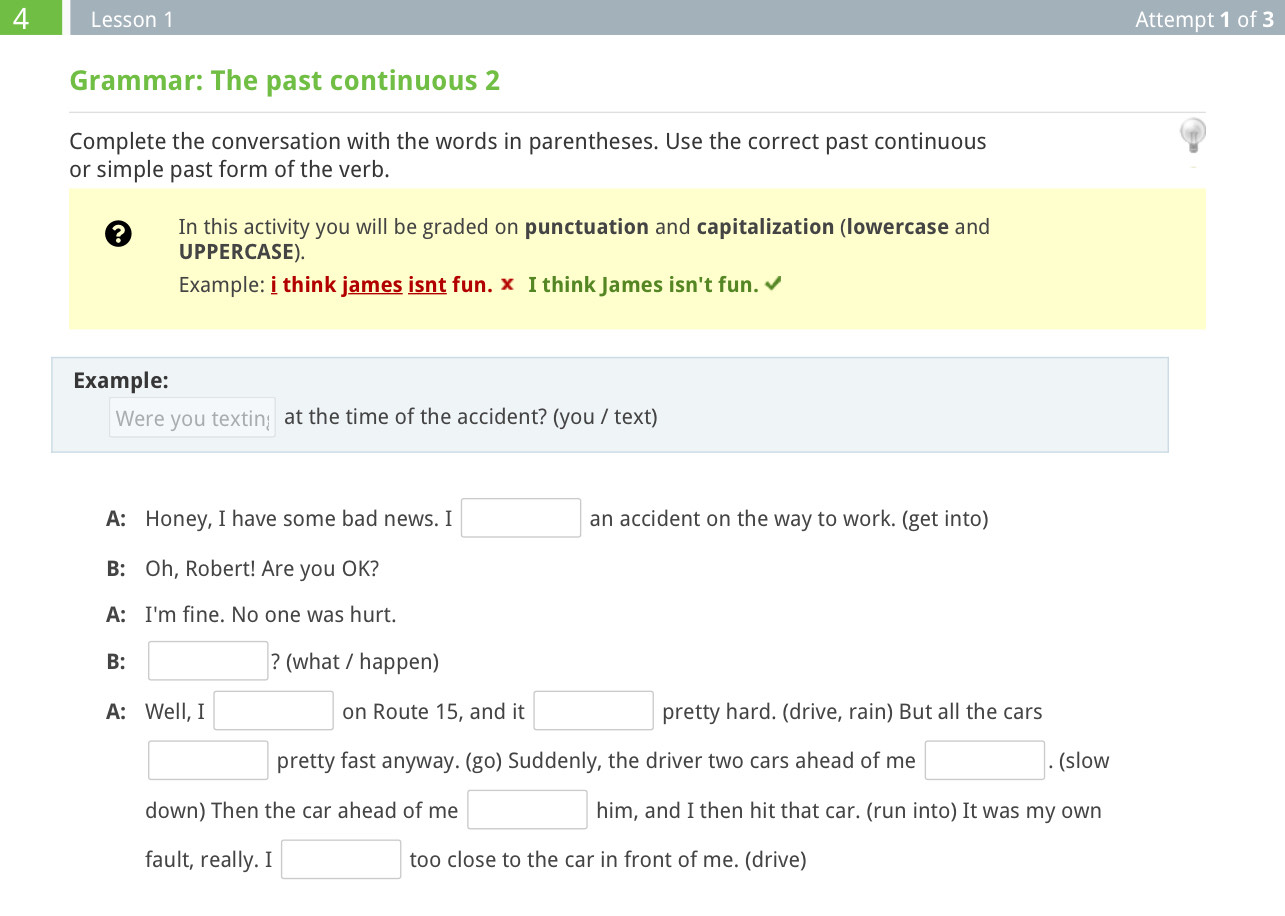The image size is (1285, 916).
Task: Click the incorrect example 'i think james isnt fun.'
Action: pyautogui.click(x=381, y=285)
